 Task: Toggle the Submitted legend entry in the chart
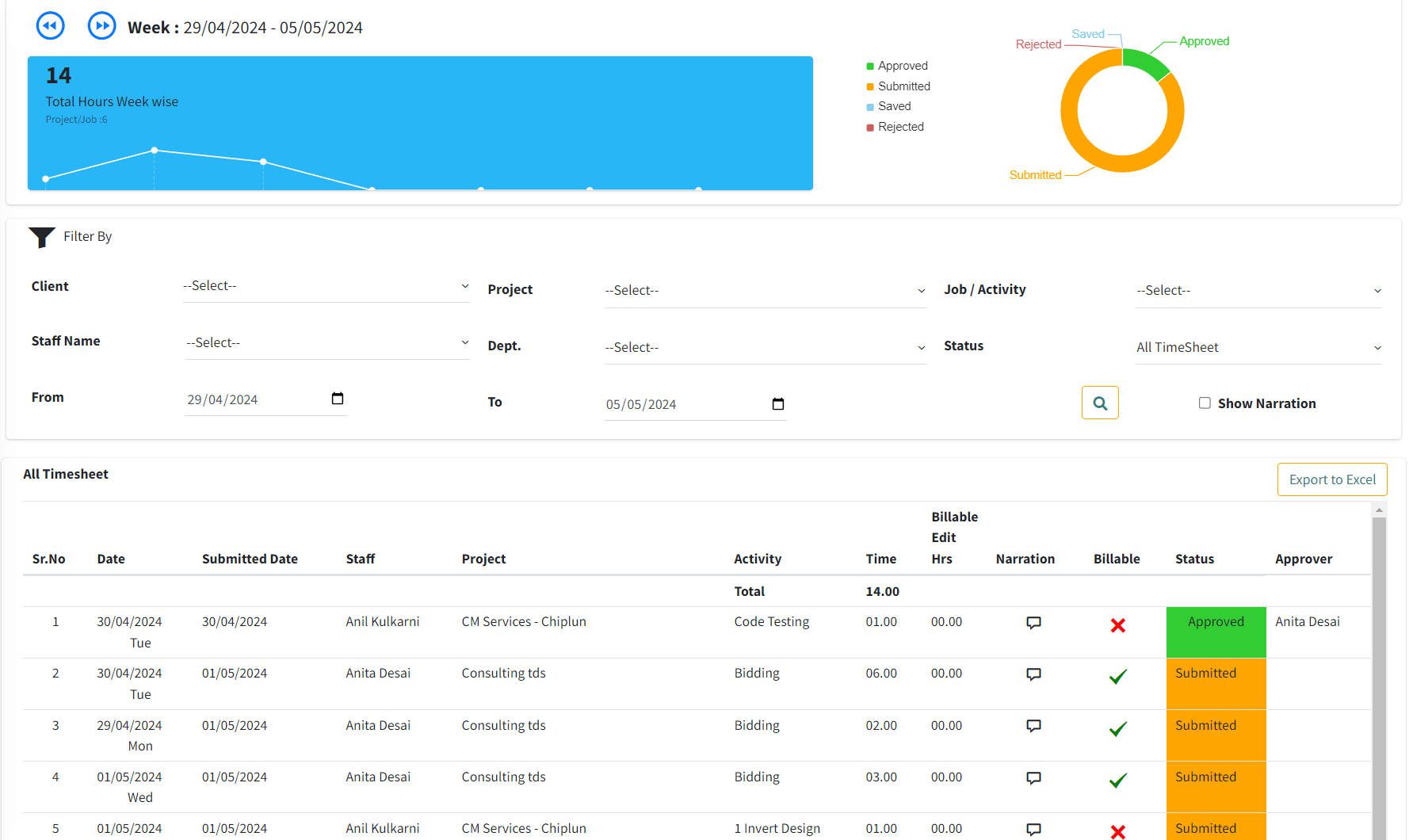tap(899, 86)
